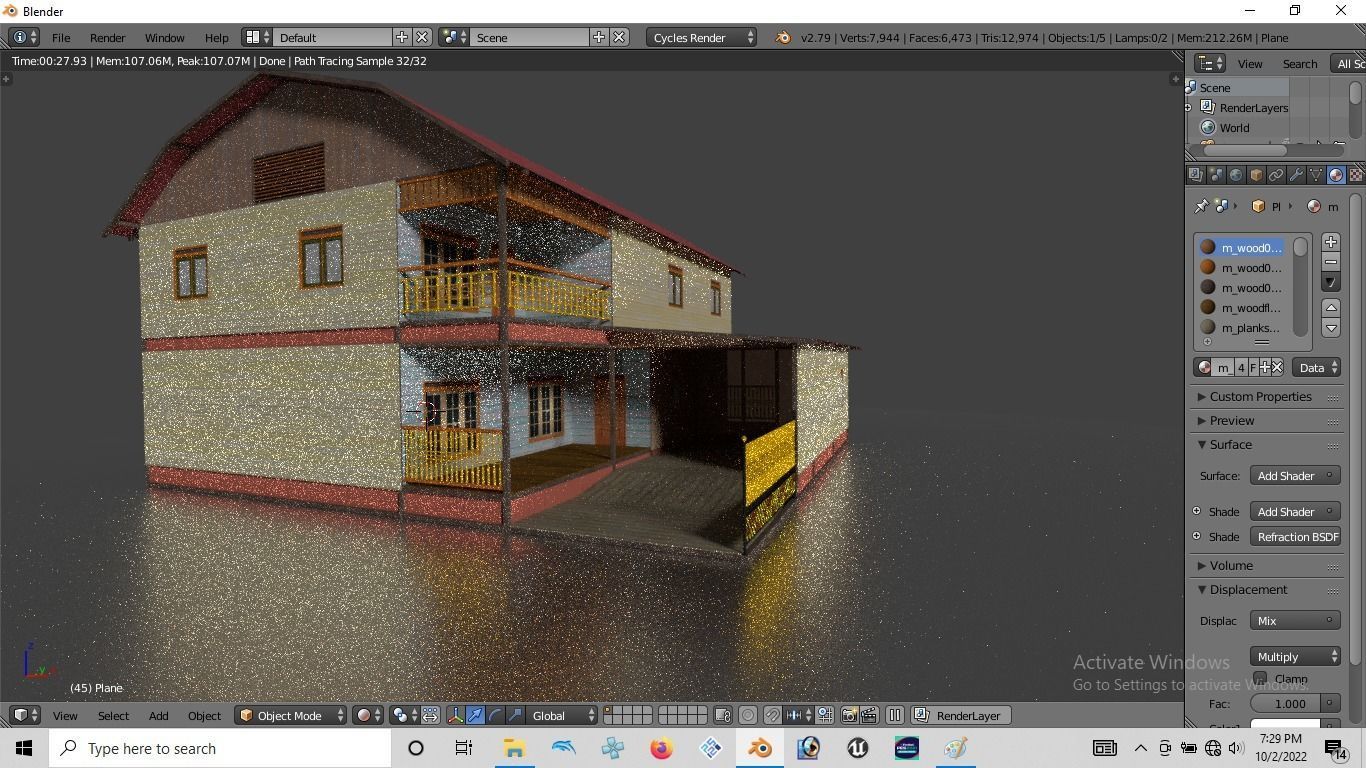Open Global transform orientation dropdown
This screenshot has height=768, width=1366.
562,716
